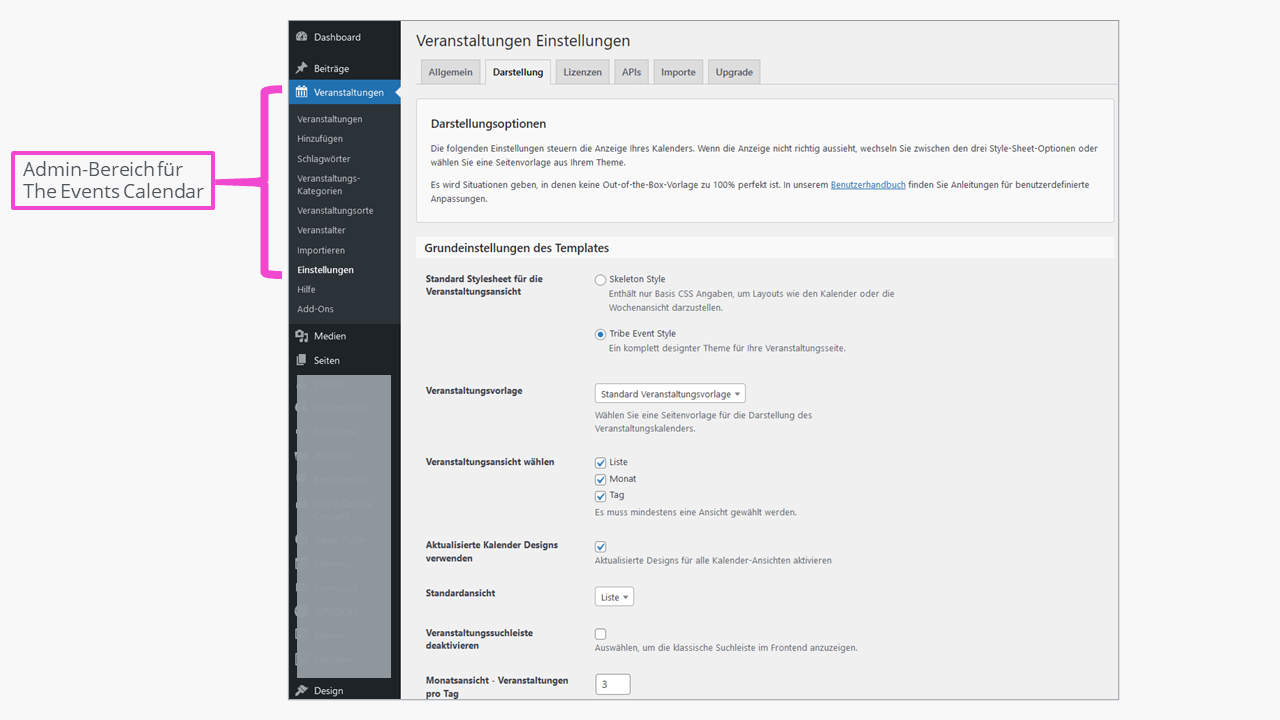Click the Veranstaltungen Einstellungen page heading
The width and height of the screenshot is (1280, 720).
(523, 41)
